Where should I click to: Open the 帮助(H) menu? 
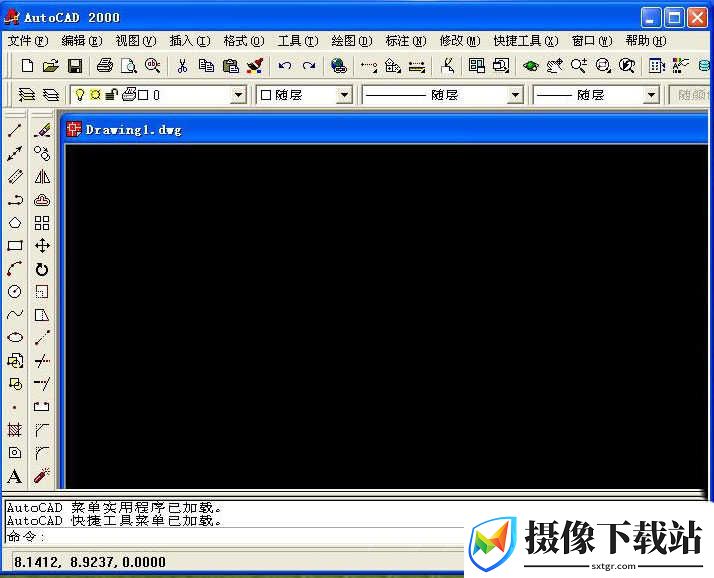[x=646, y=41]
